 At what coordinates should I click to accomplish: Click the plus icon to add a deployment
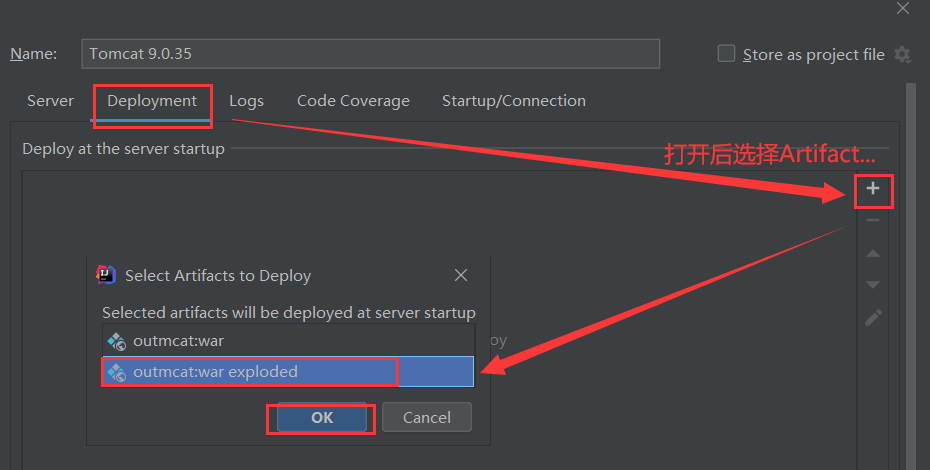tap(872, 189)
